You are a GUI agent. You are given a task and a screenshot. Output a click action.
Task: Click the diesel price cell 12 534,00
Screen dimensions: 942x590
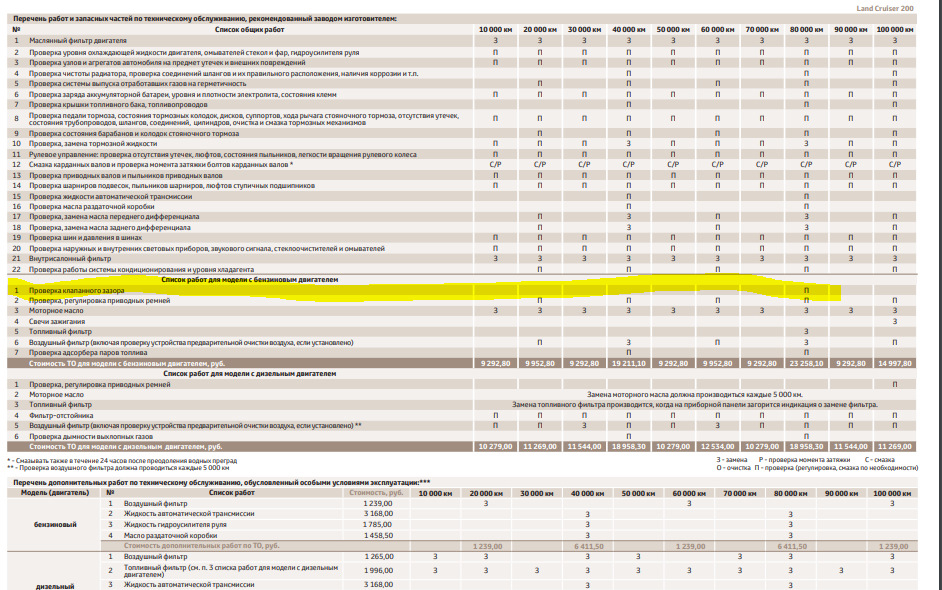(x=717, y=446)
